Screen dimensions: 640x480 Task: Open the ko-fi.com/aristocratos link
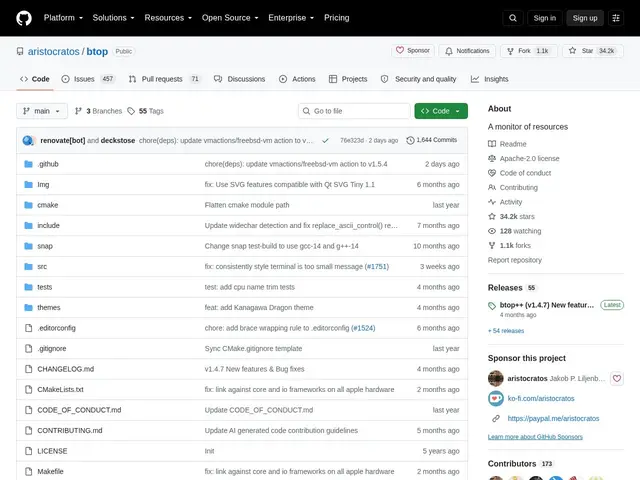point(541,398)
